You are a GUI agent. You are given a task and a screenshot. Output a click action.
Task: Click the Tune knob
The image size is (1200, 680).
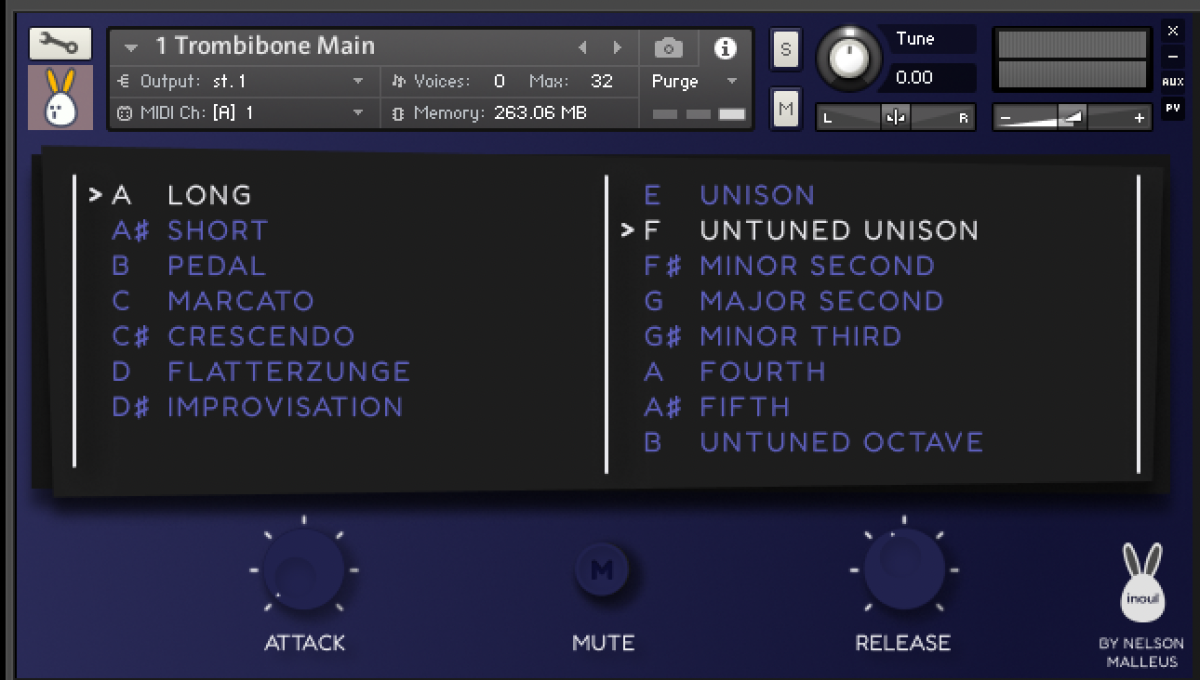[x=848, y=58]
